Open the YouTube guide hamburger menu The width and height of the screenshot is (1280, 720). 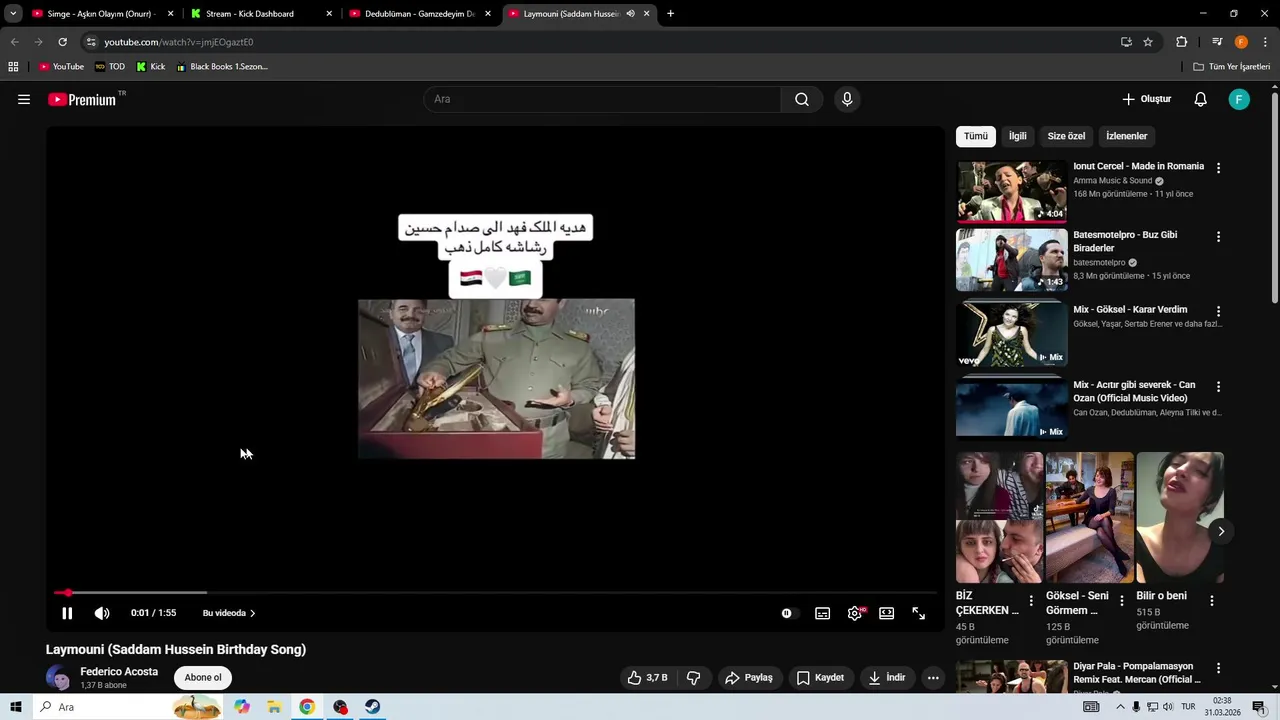tap(24, 99)
